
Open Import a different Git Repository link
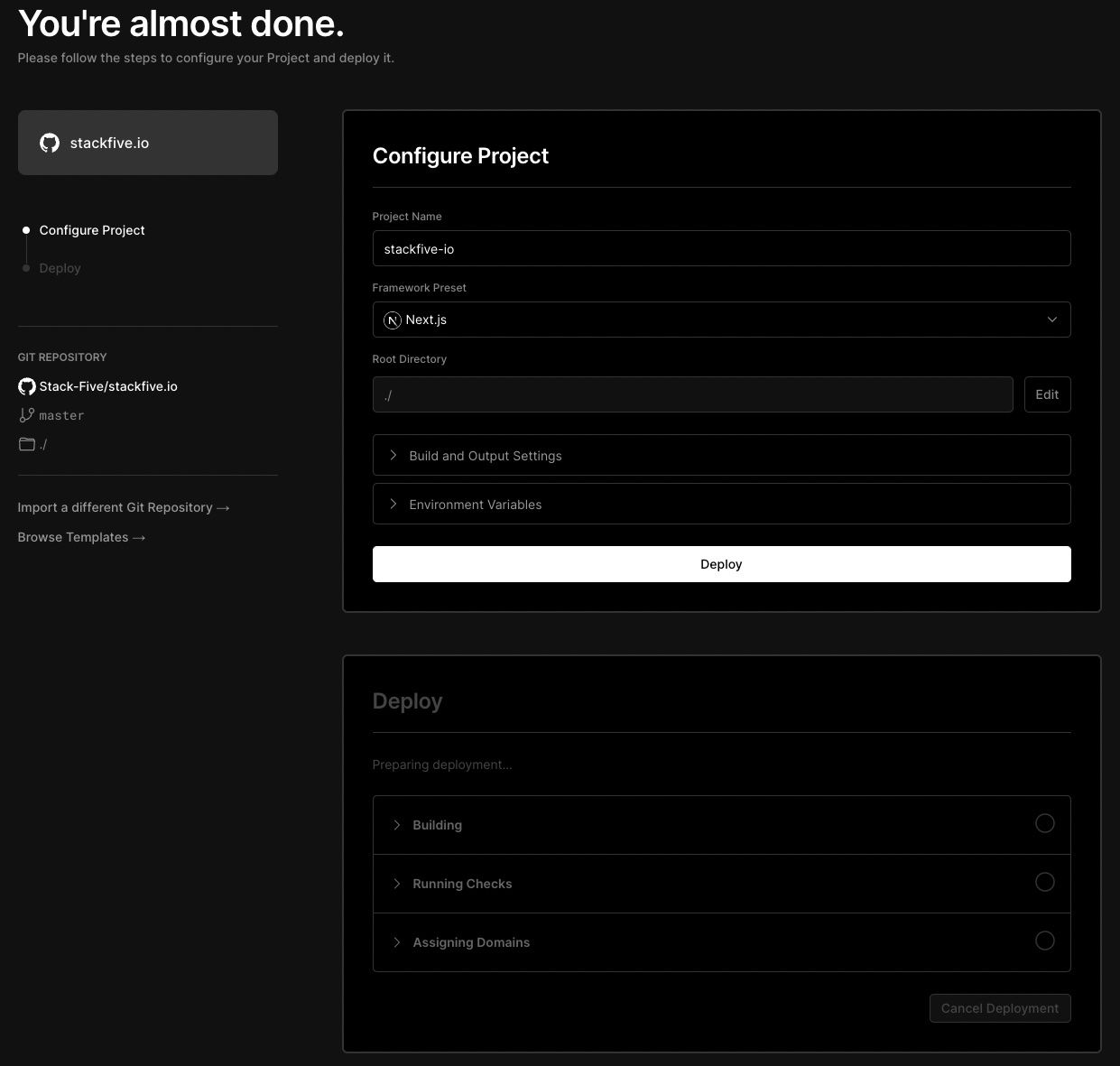124,507
